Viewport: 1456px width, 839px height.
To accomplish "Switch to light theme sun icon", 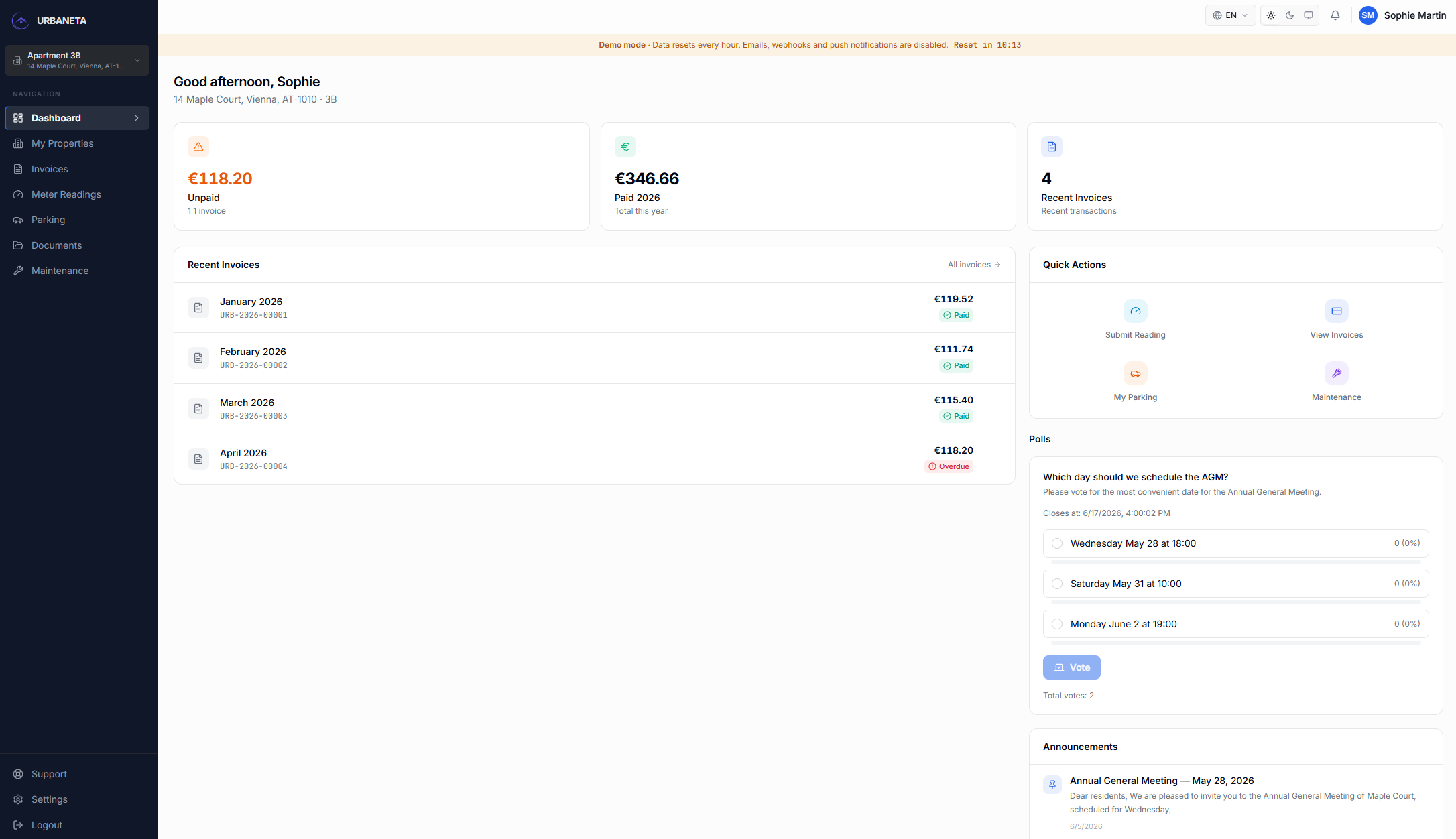I will click(1271, 15).
